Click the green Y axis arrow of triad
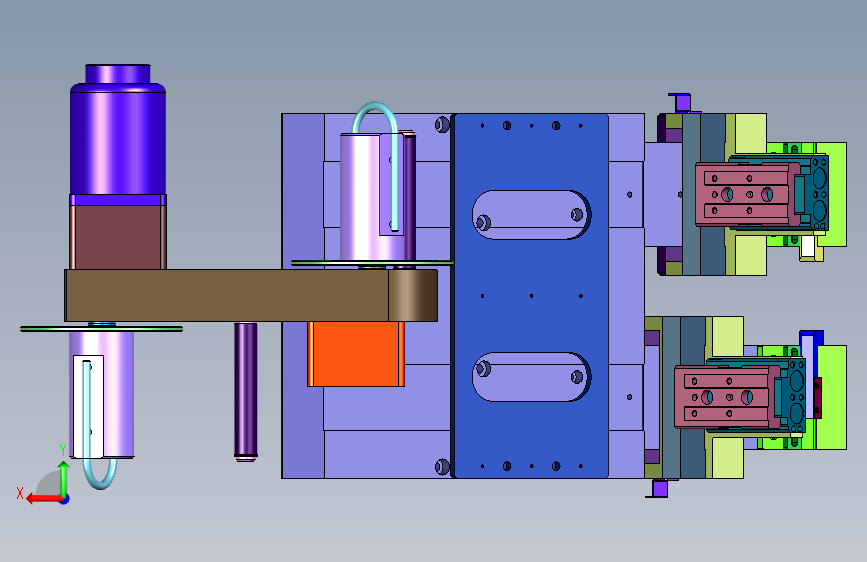This screenshot has width=867, height=562. [x=64, y=479]
